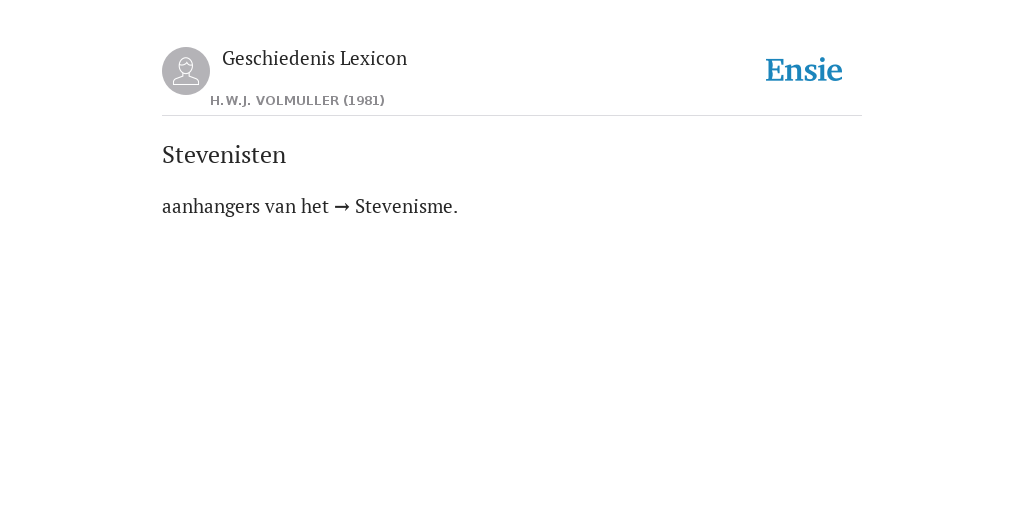Click the 'sie' letters of the Ensie logo
Image resolution: width=1024 pixels, height=512 pixels.
click(824, 70)
